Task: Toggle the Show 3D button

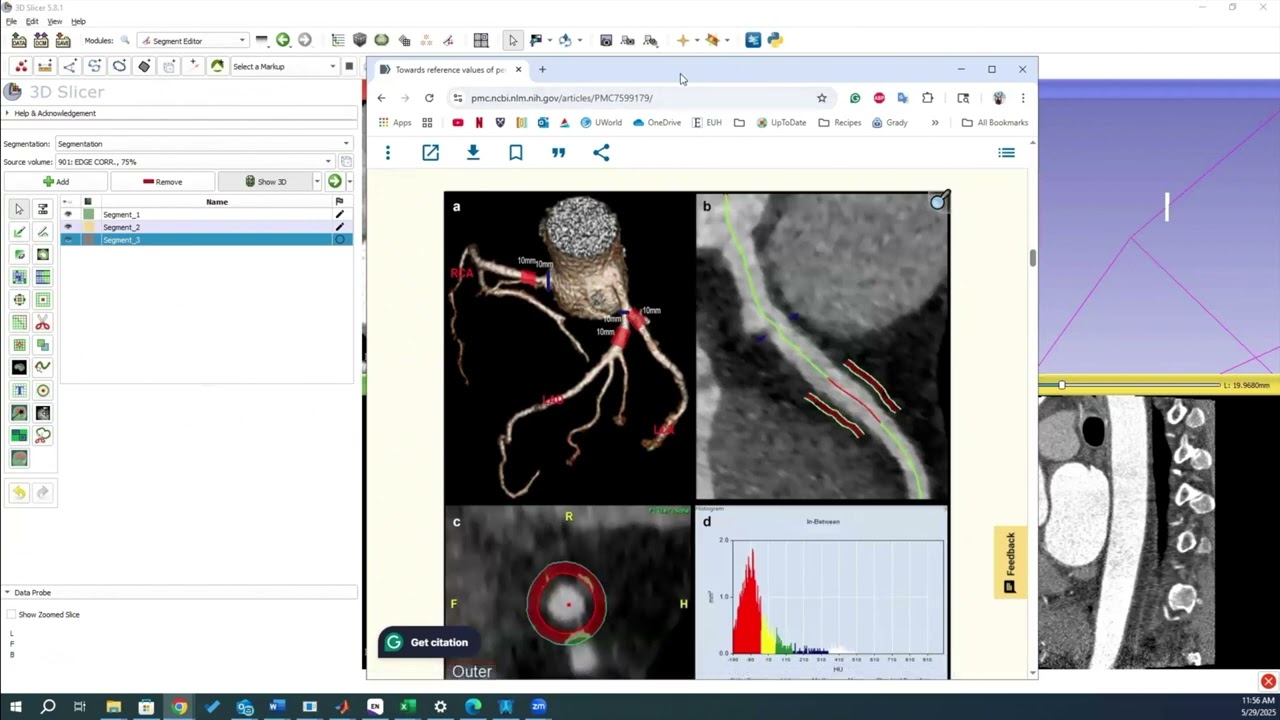Action: tap(266, 181)
